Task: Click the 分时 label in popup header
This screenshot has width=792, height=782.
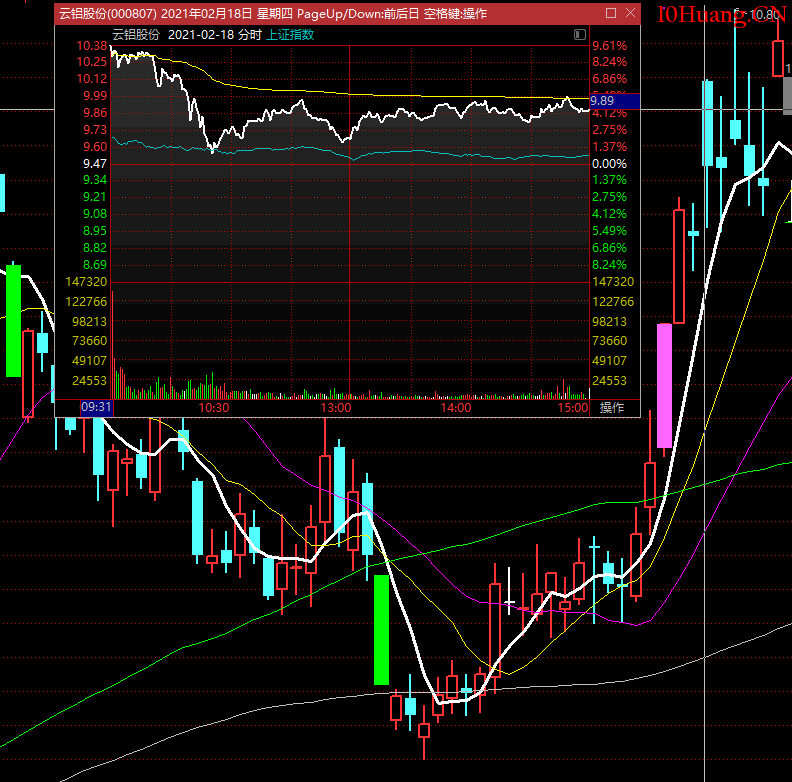Action: pyautogui.click(x=250, y=34)
